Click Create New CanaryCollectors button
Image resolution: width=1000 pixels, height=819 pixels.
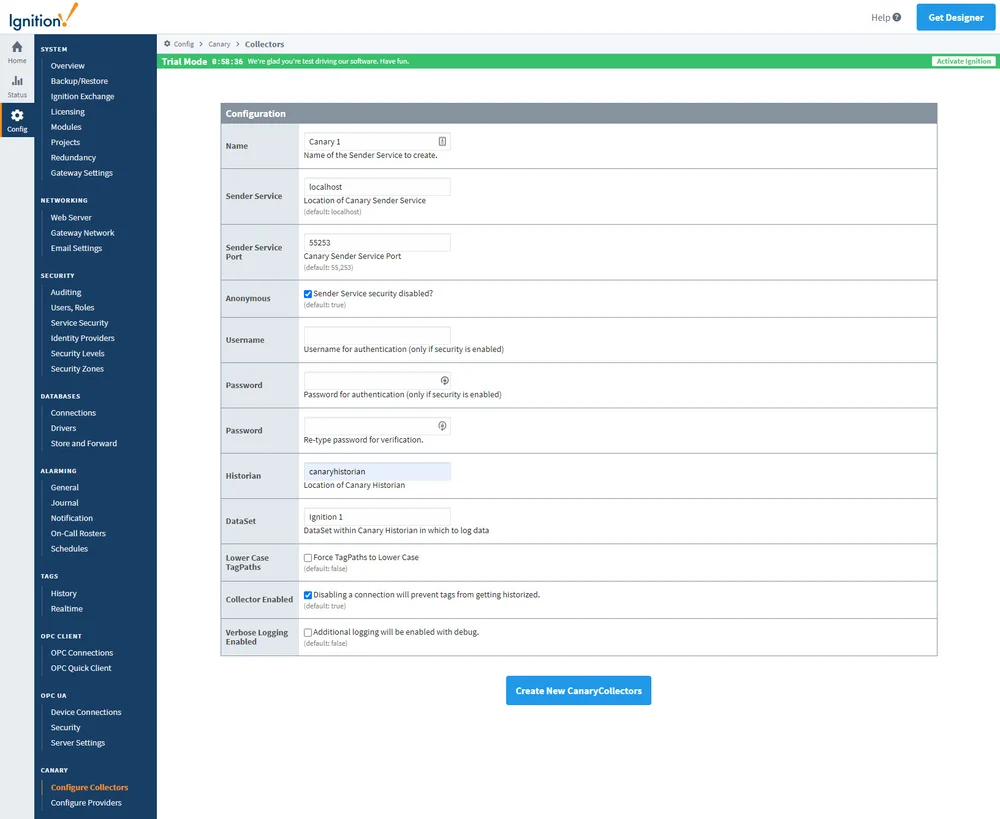pyautogui.click(x=578, y=691)
